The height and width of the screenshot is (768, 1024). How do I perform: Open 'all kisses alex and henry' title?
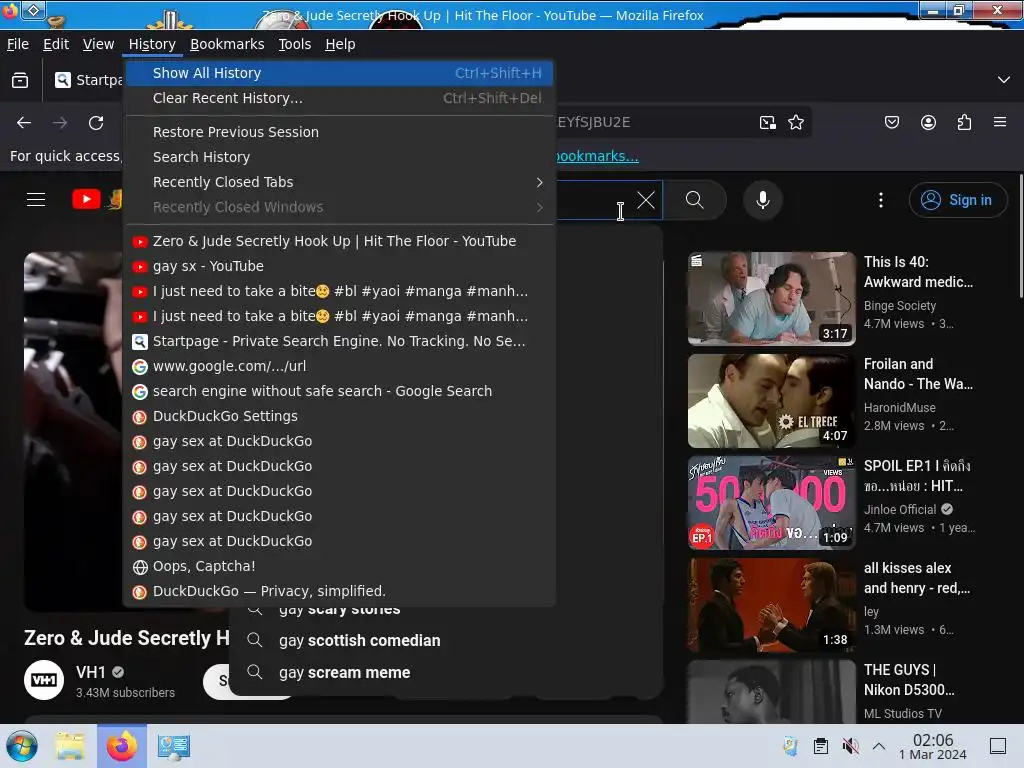[916, 578]
